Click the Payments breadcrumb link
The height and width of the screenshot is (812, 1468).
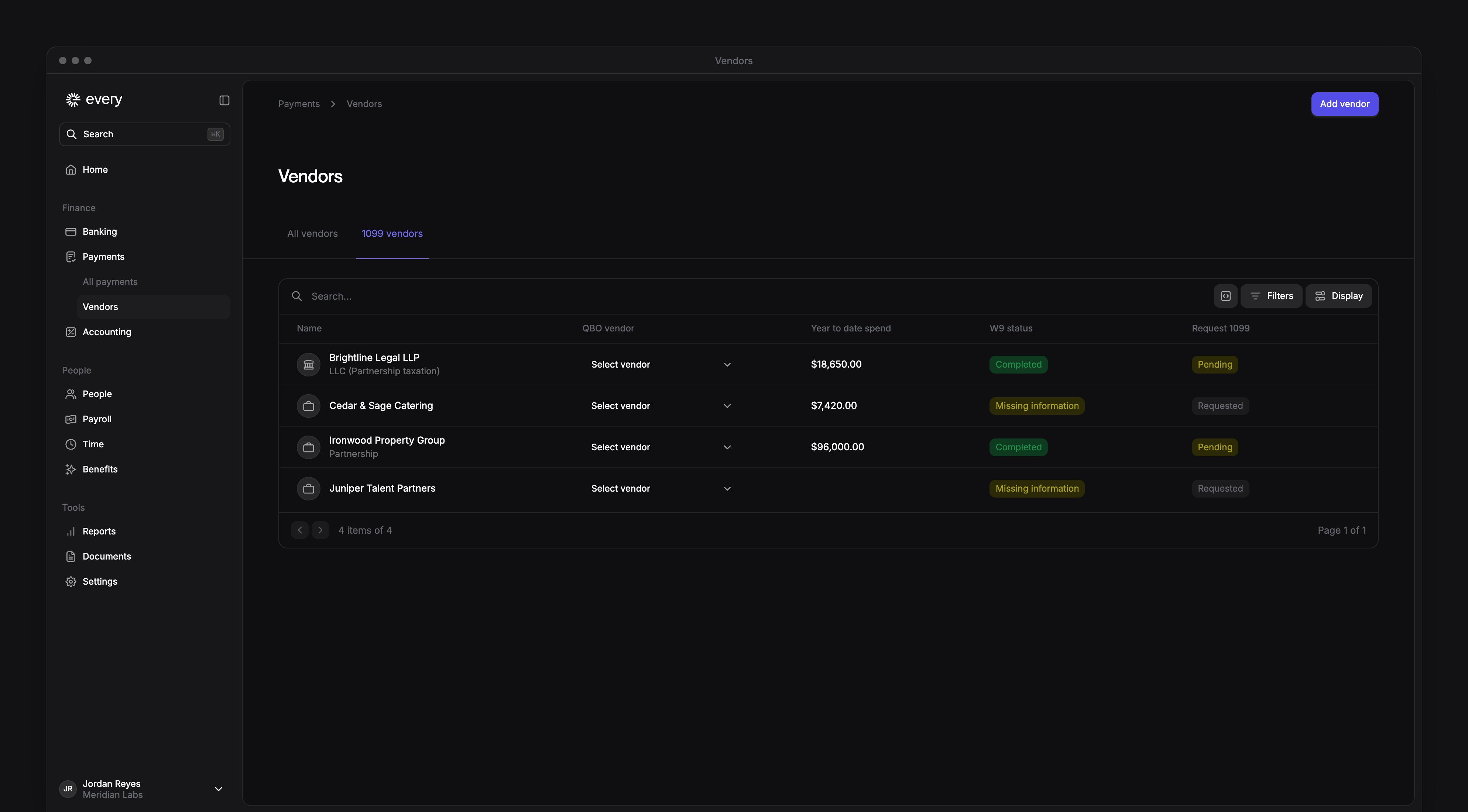click(x=299, y=104)
